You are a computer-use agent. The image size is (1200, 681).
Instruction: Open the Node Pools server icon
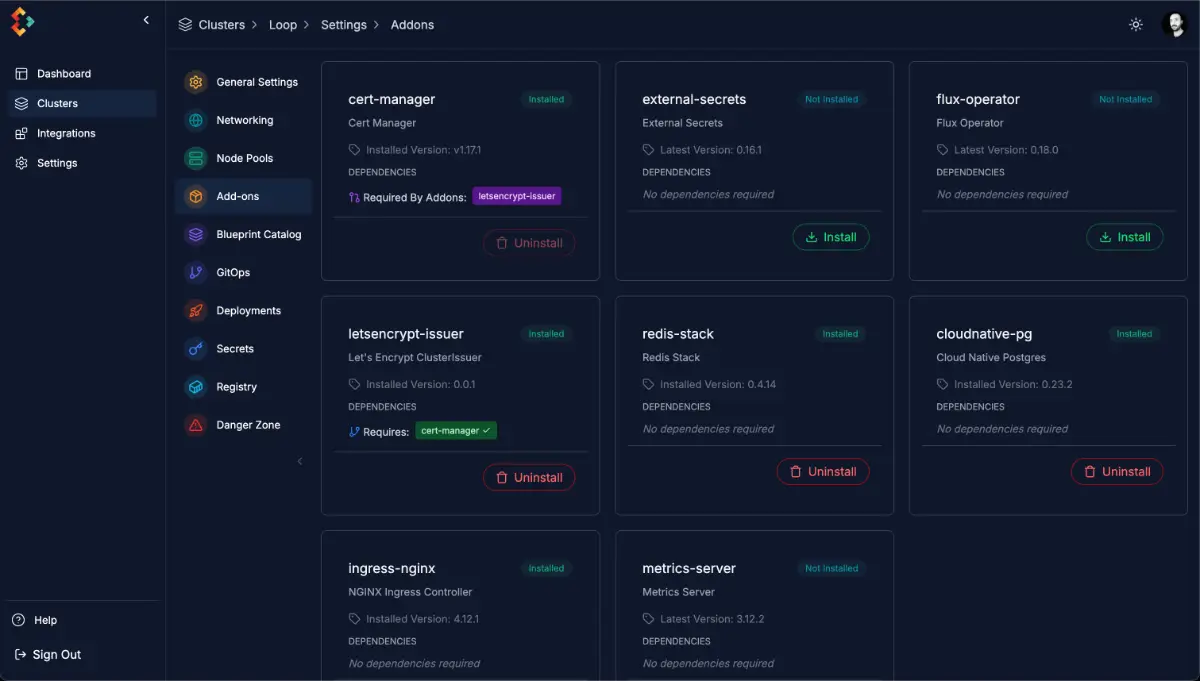click(x=196, y=158)
